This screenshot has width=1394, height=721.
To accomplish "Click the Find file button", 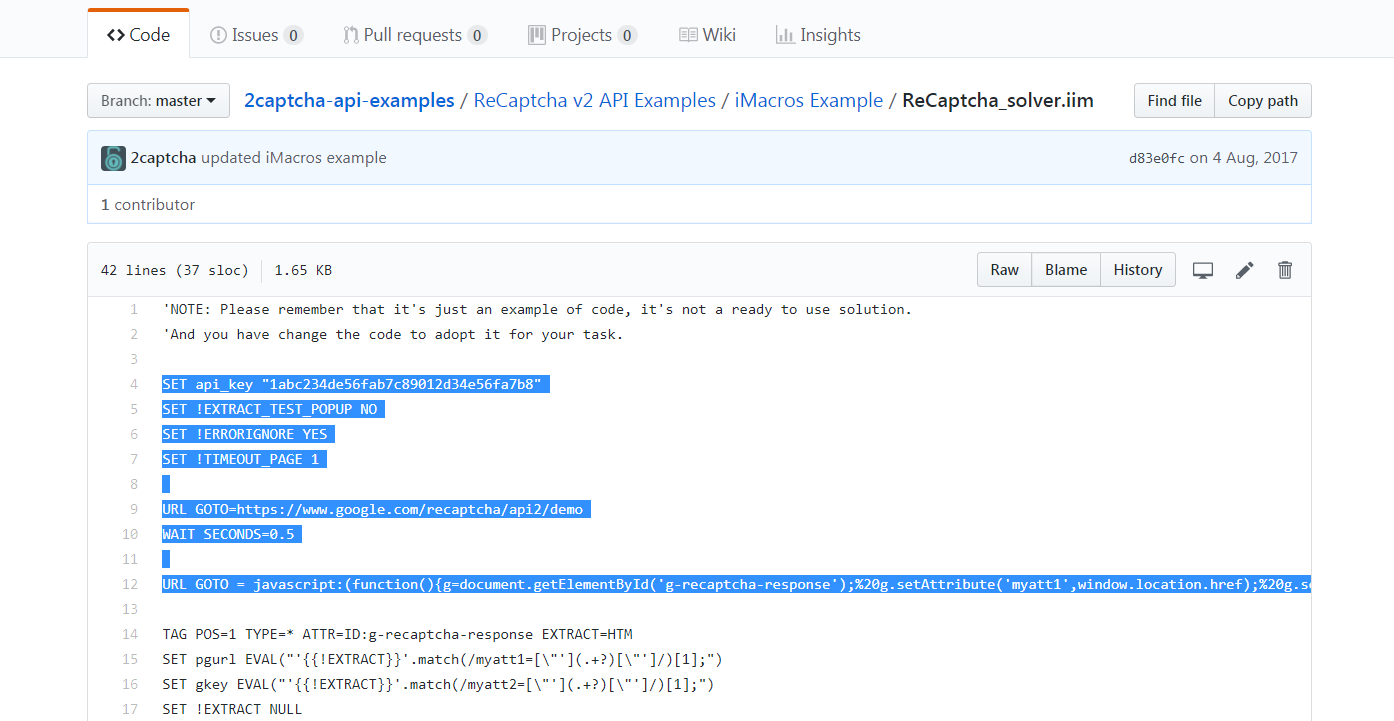I will coord(1174,100).
